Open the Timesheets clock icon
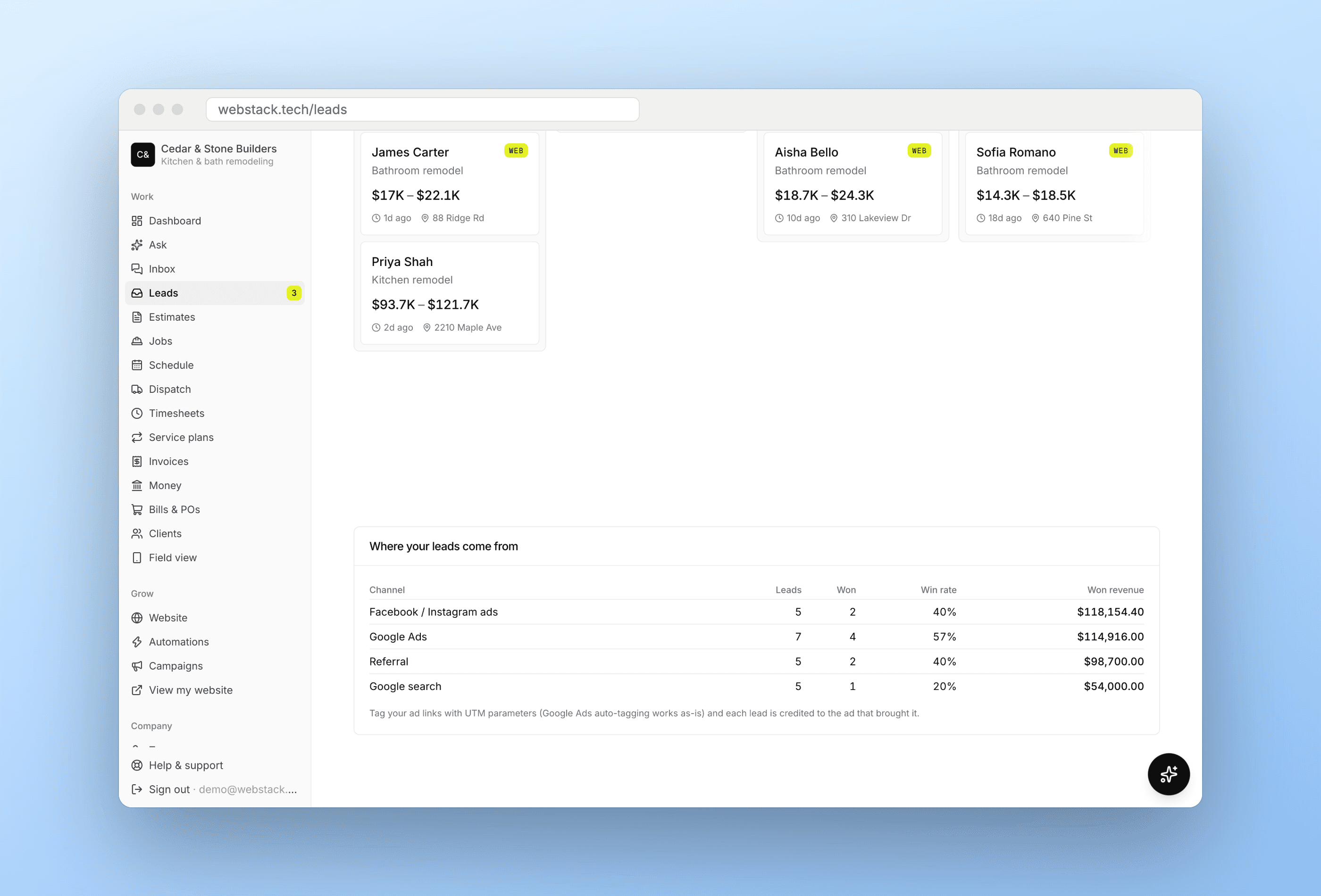Viewport: 1321px width, 896px height. (x=137, y=413)
